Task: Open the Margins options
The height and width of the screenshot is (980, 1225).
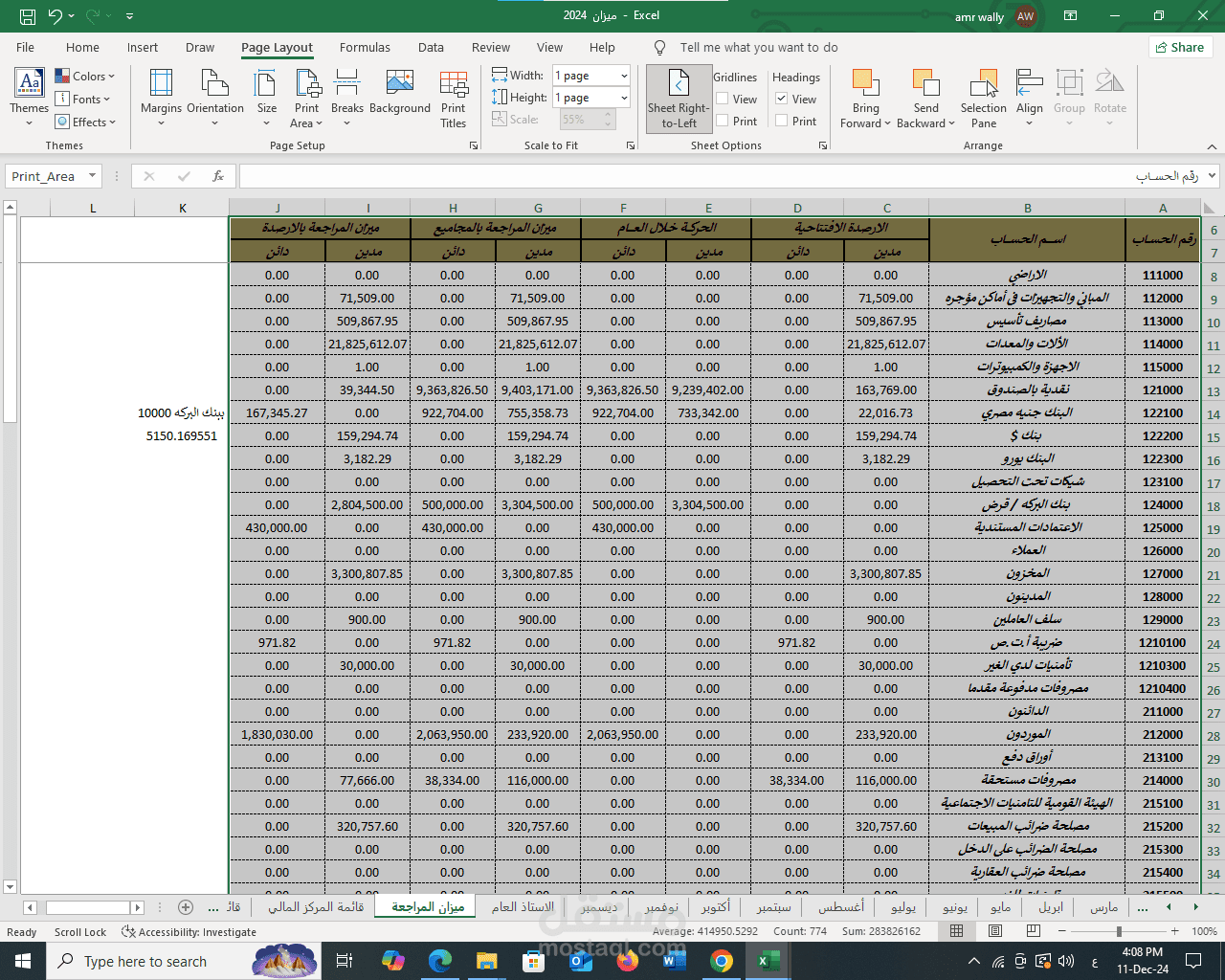Action: pyautogui.click(x=161, y=98)
